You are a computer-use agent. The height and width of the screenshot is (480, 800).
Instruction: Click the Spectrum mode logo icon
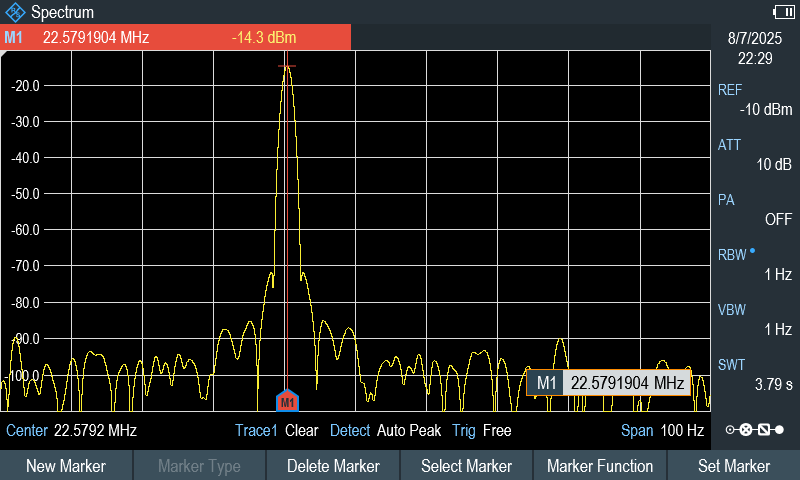15,12
